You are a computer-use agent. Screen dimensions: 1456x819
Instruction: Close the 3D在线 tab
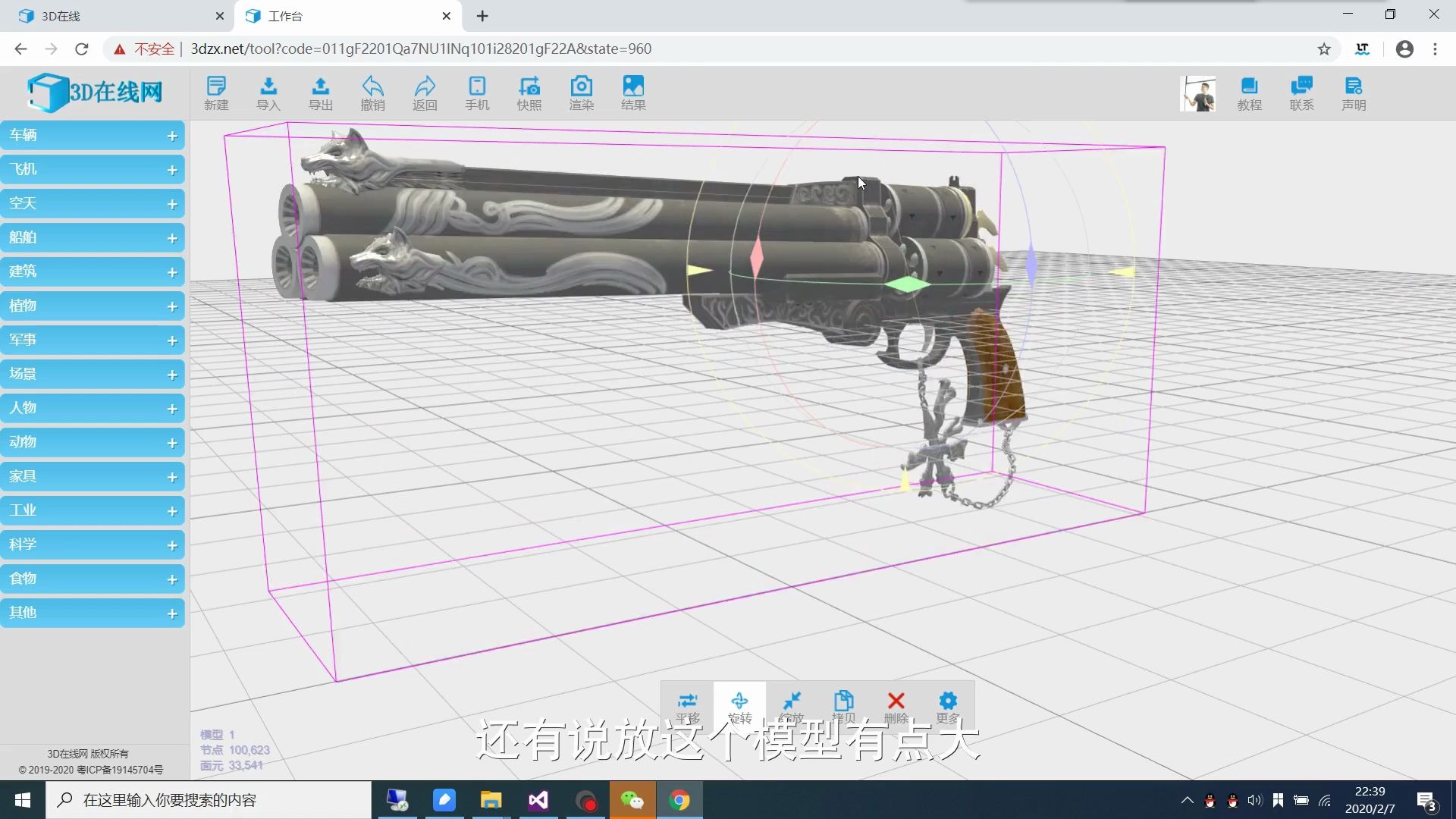[219, 16]
